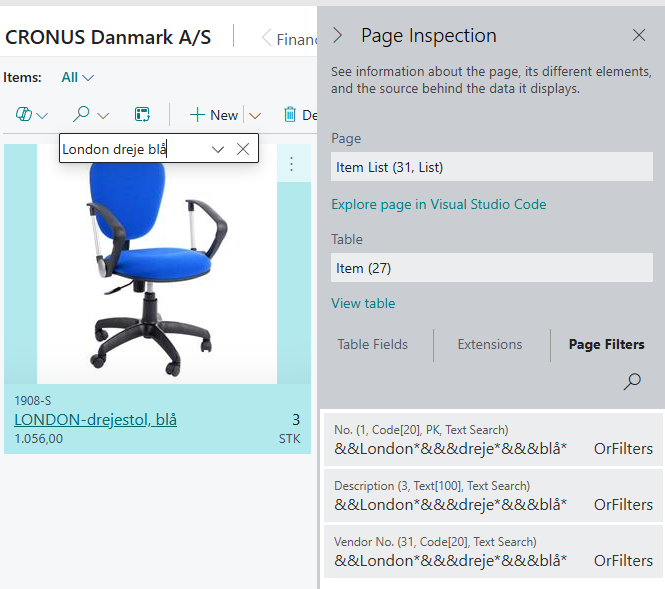Select the No. filter row
665x589 pixels.
click(x=493, y=440)
